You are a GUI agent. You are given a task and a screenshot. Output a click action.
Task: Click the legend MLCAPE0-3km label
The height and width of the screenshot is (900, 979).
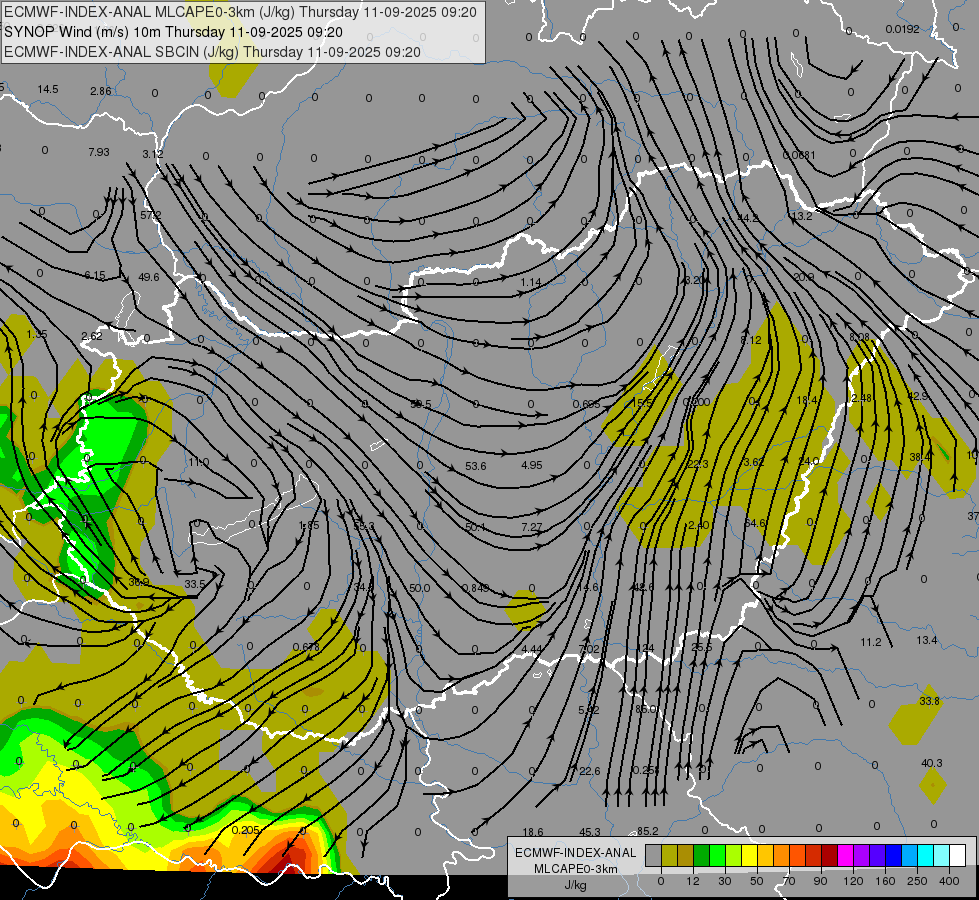(576, 869)
